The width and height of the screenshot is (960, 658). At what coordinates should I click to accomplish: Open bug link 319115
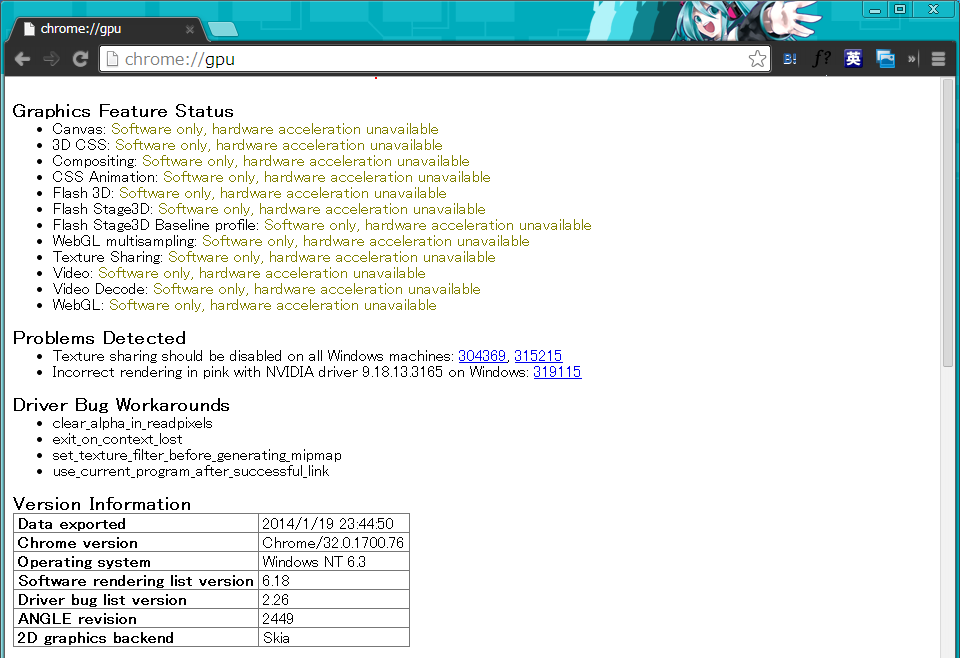pyautogui.click(x=557, y=372)
